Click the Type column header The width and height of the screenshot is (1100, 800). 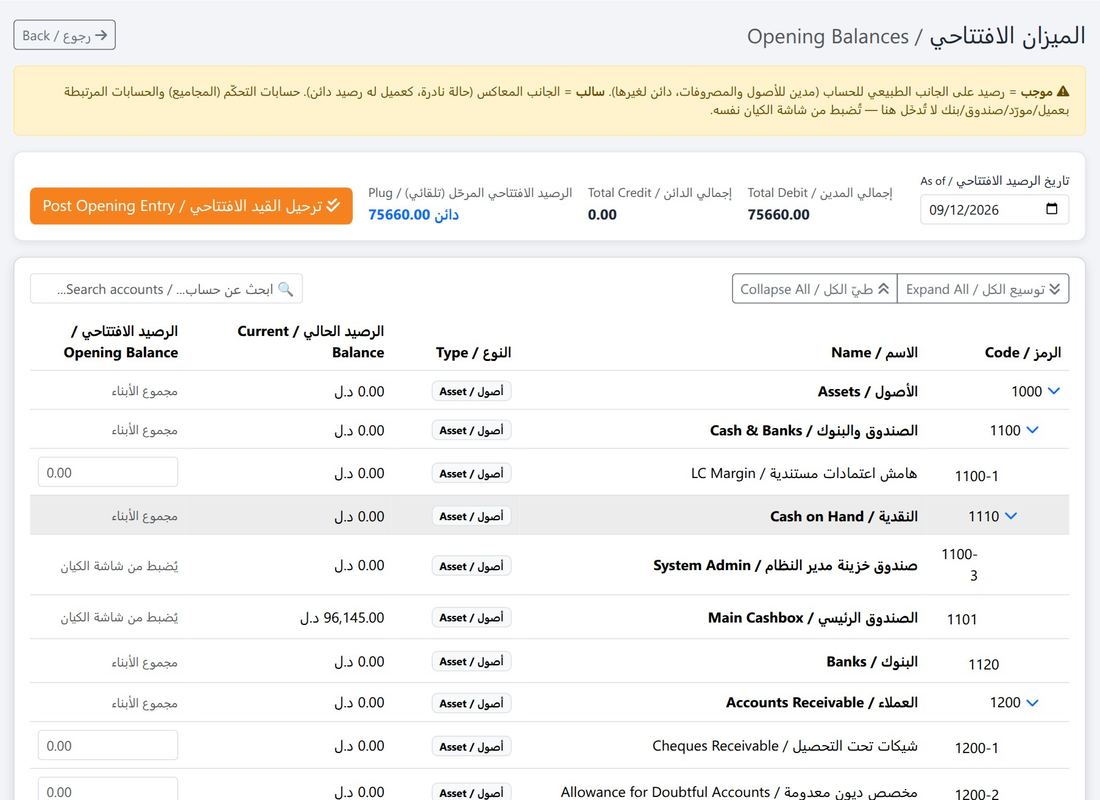click(x=474, y=352)
